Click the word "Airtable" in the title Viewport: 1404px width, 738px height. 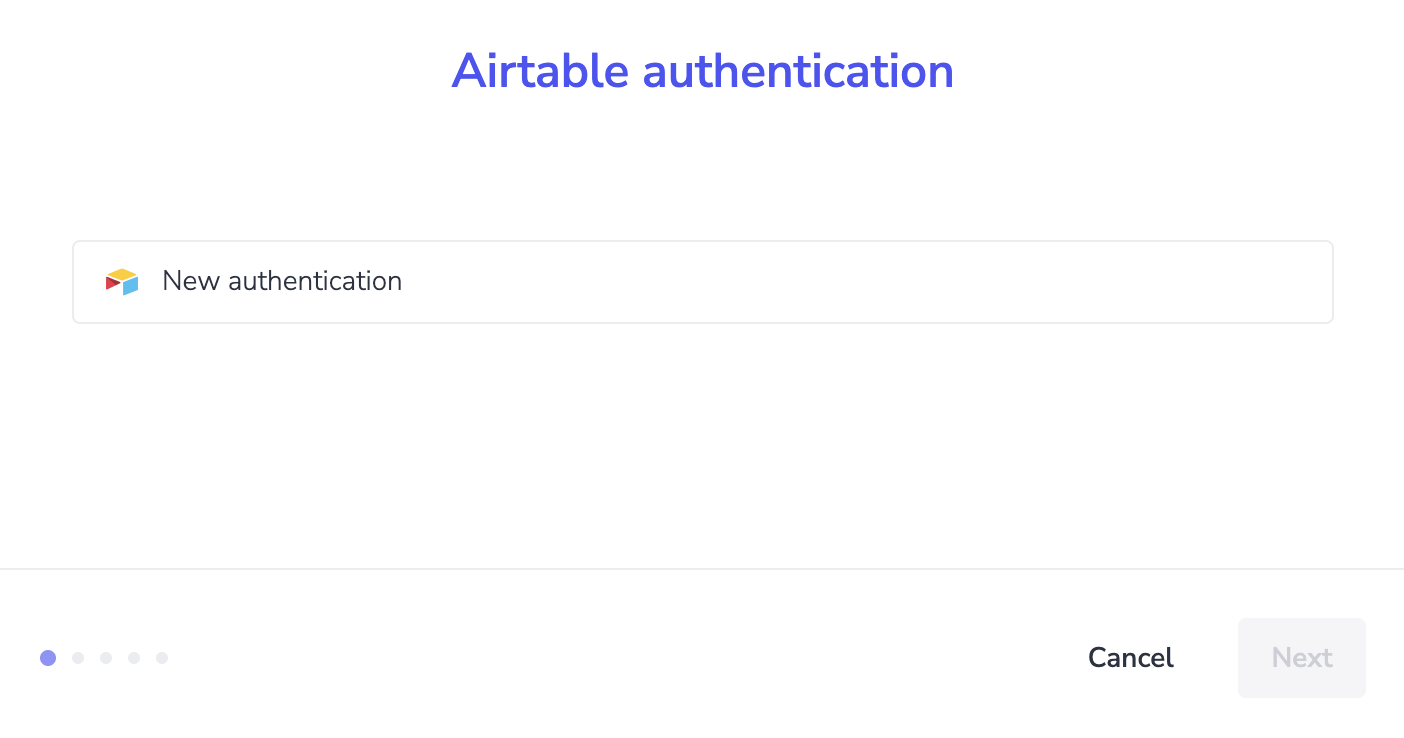coord(540,71)
